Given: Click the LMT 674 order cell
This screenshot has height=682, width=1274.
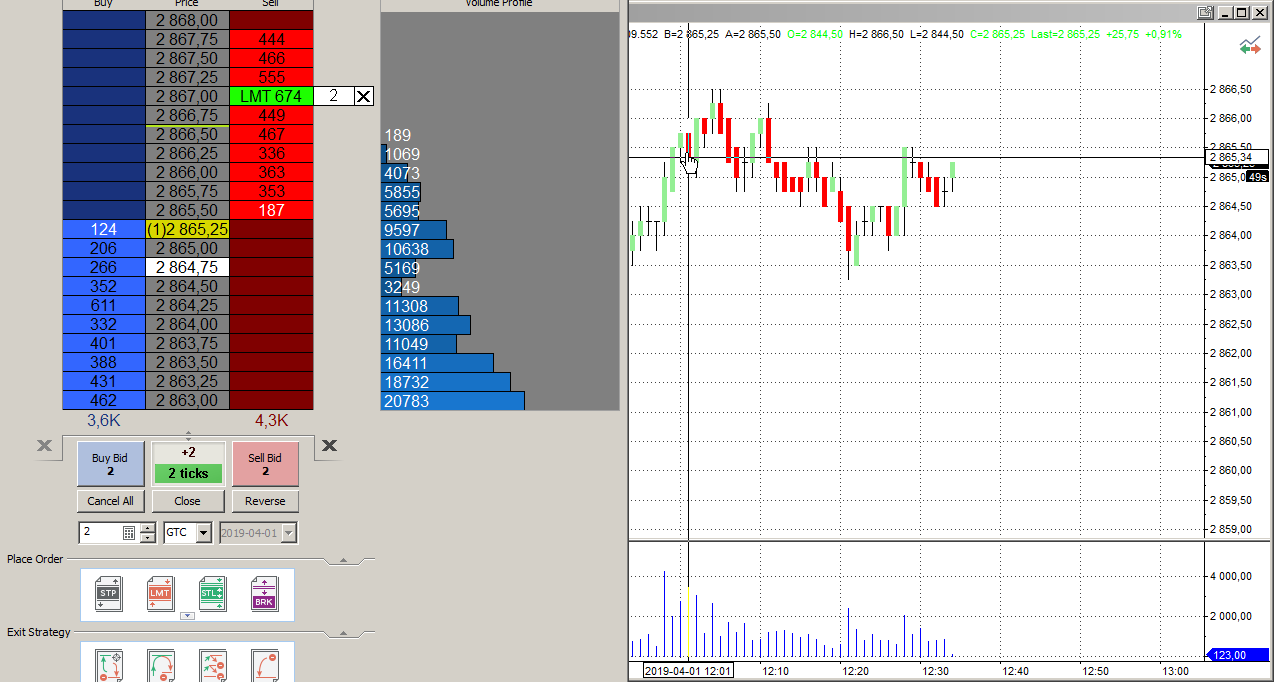Looking at the screenshot, I should pyautogui.click(x=271, y=96).
